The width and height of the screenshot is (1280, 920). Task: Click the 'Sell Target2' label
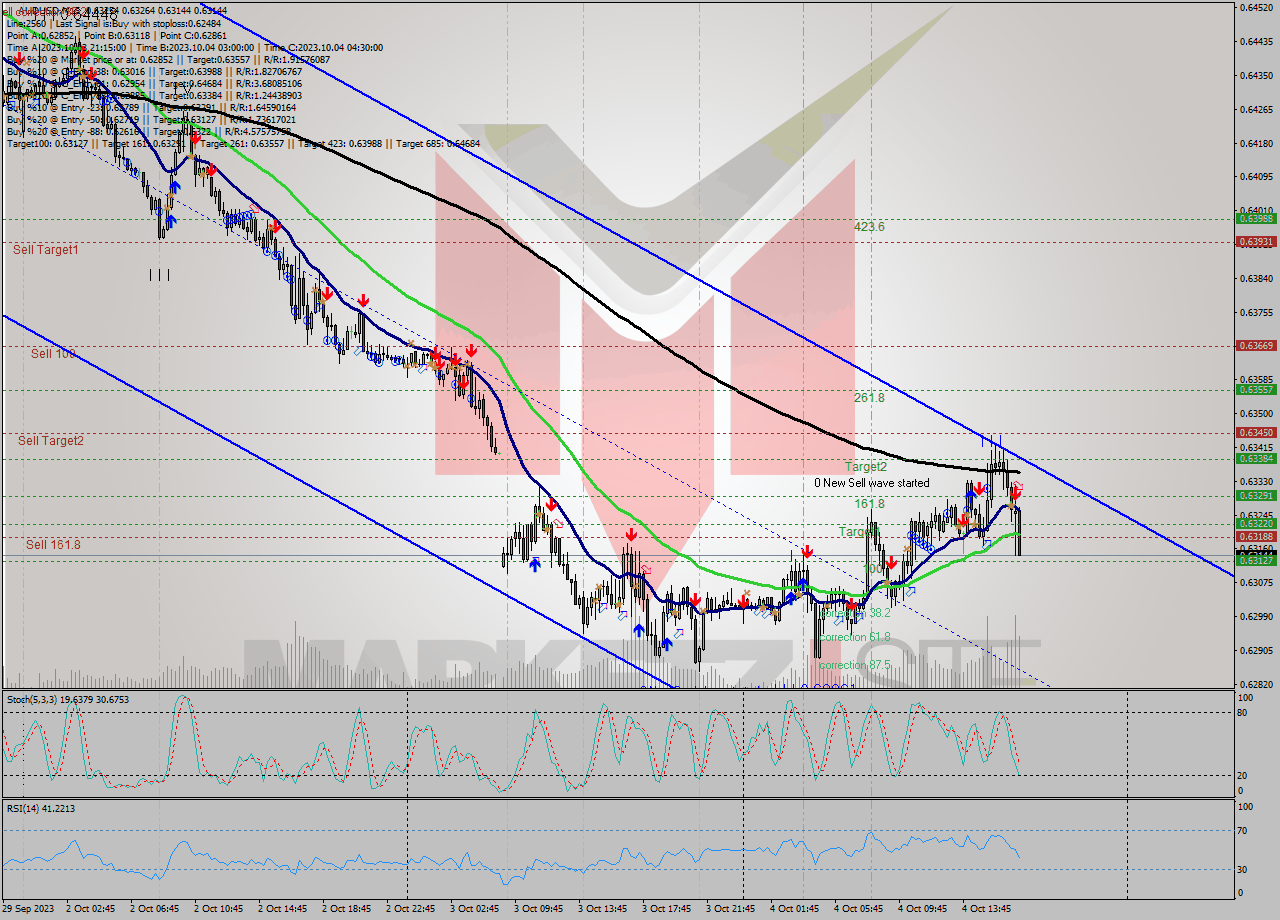click(51, 441)
